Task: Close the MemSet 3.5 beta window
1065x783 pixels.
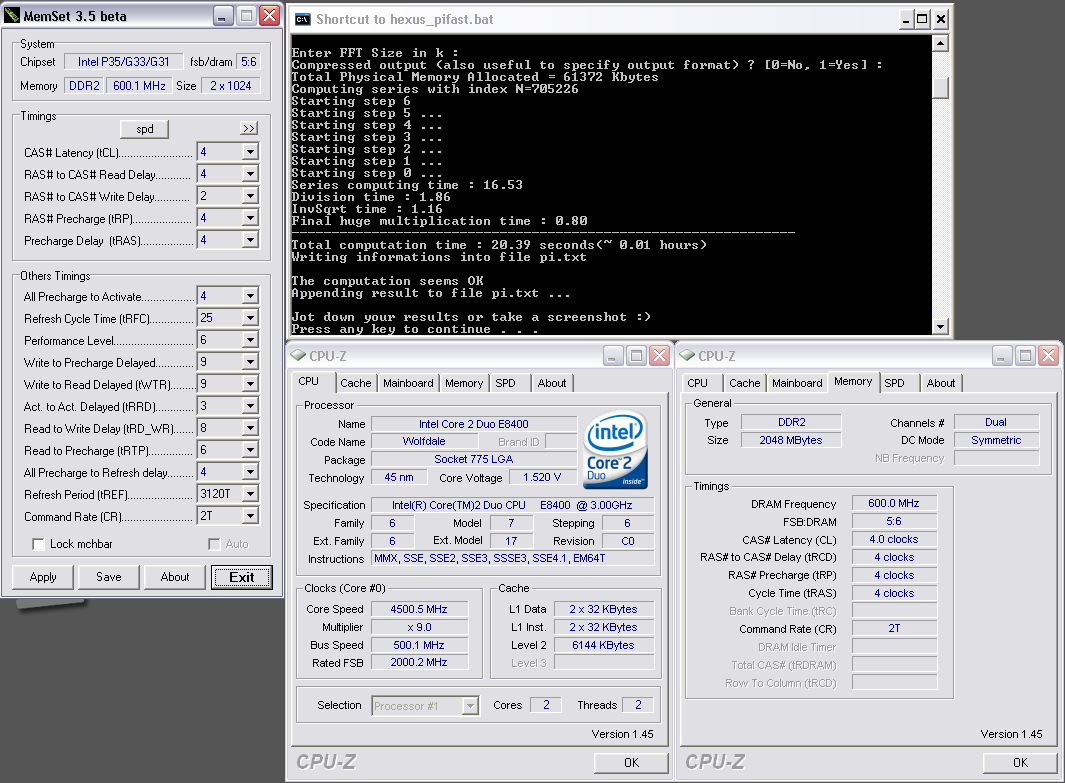Action: (270, 16)
